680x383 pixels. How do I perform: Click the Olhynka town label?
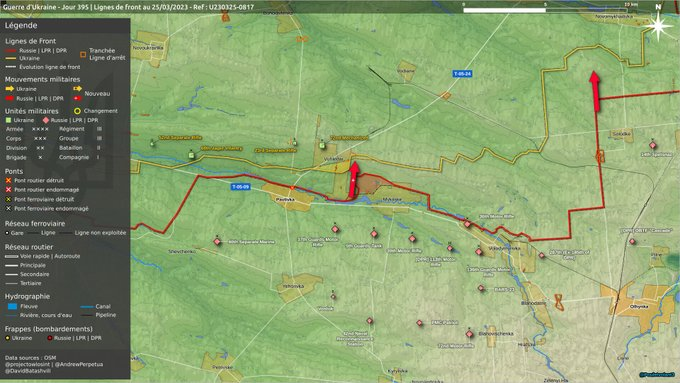pyautogui.click(x=638, y=306)
